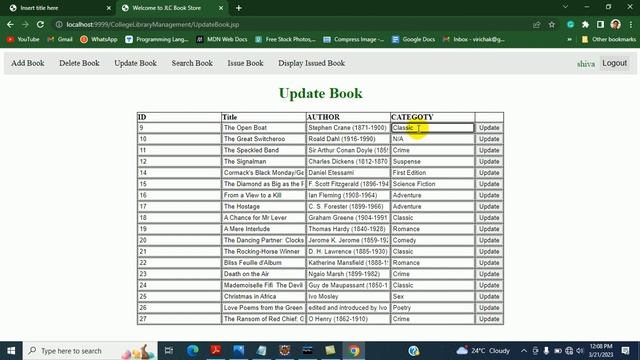Go back using the browser back arrow

pos(10,24)
